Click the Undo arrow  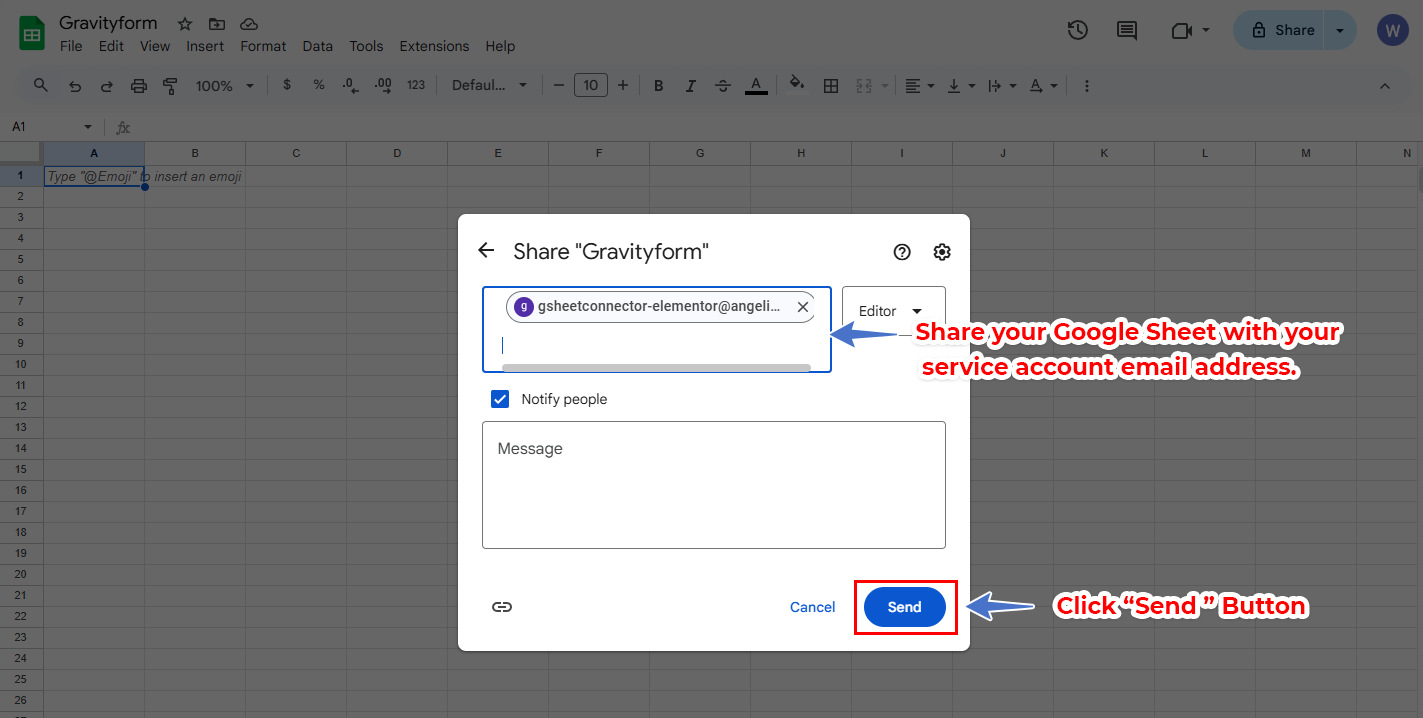click(x=75, y=86)
